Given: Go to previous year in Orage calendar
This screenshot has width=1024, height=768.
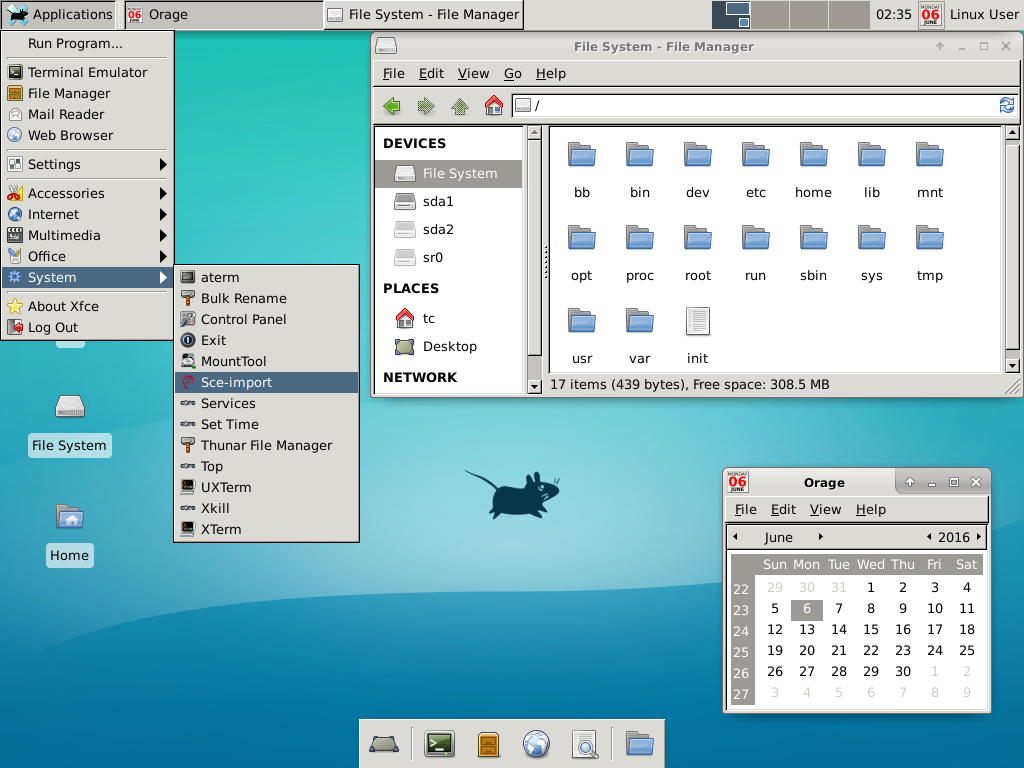Looking at the screenshot, I should tap(929, 537).
